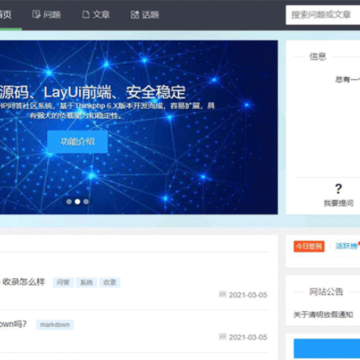Viewport: 360px width, 360px height.
Task: Click the 文章 document icon in the navbar
Action: click(86, 15)
